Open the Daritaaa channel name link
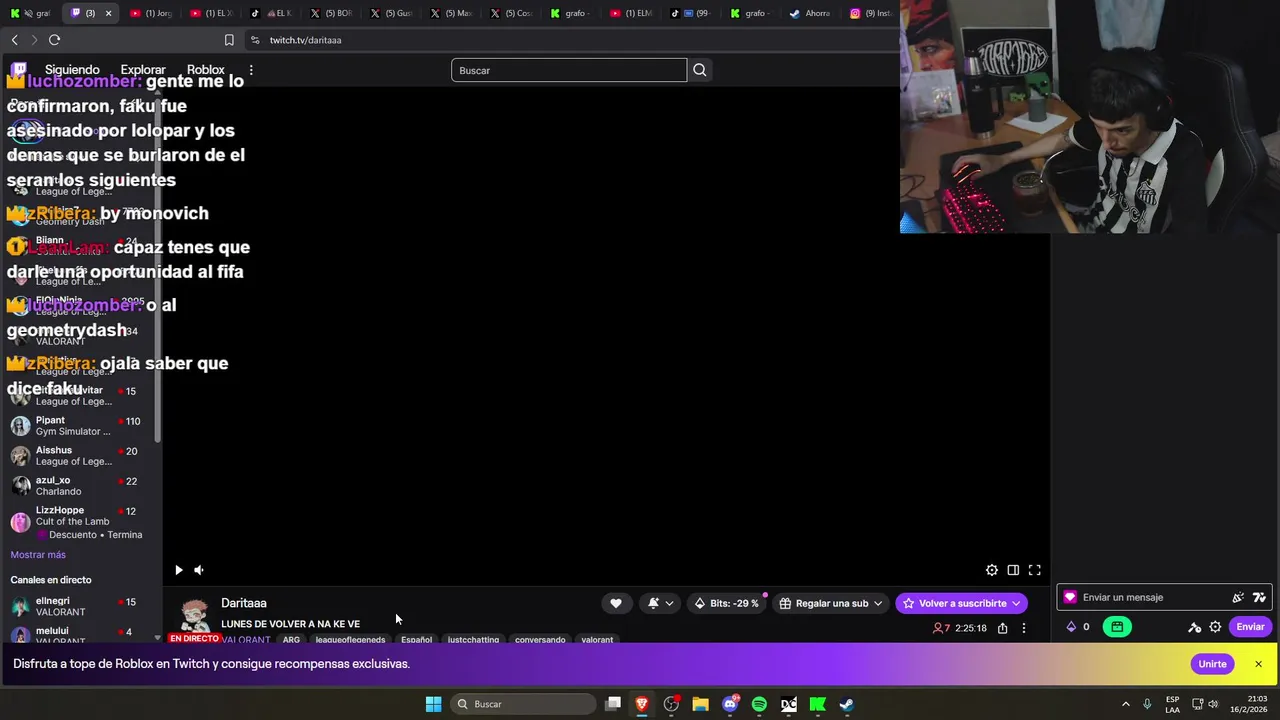 click(244, 603)
